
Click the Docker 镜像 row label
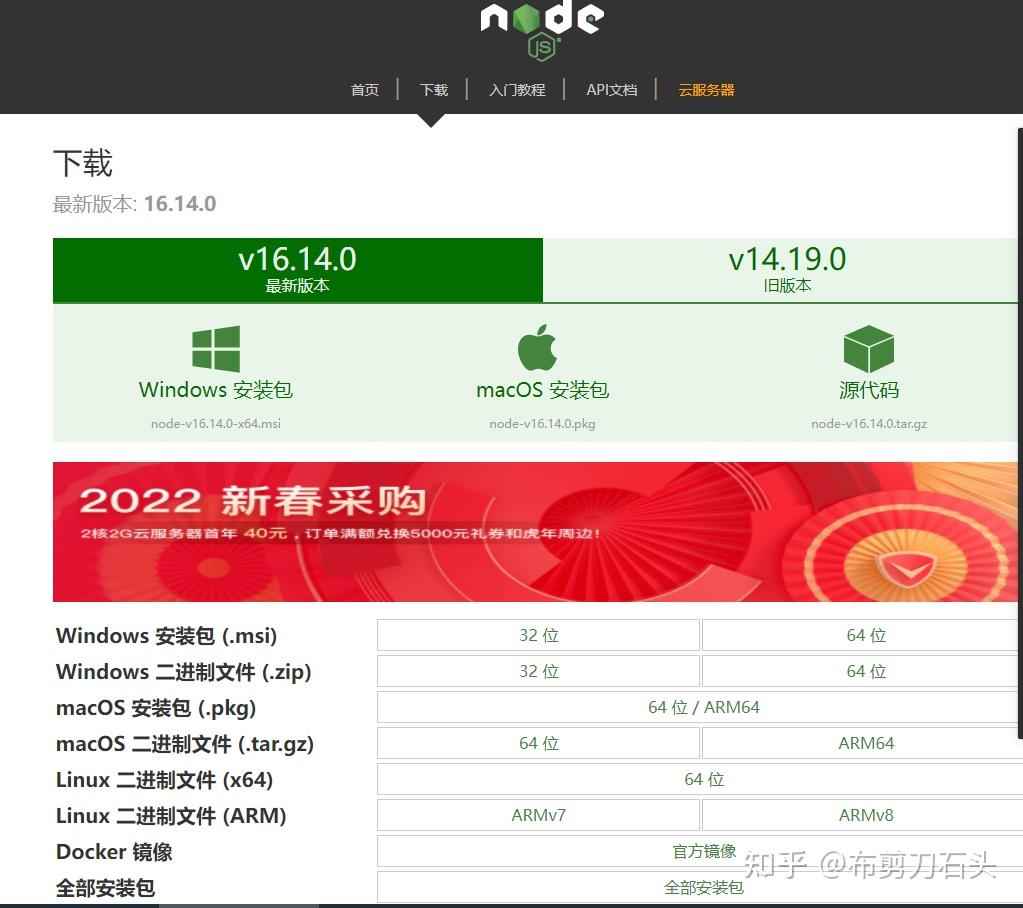click(114, 851)
